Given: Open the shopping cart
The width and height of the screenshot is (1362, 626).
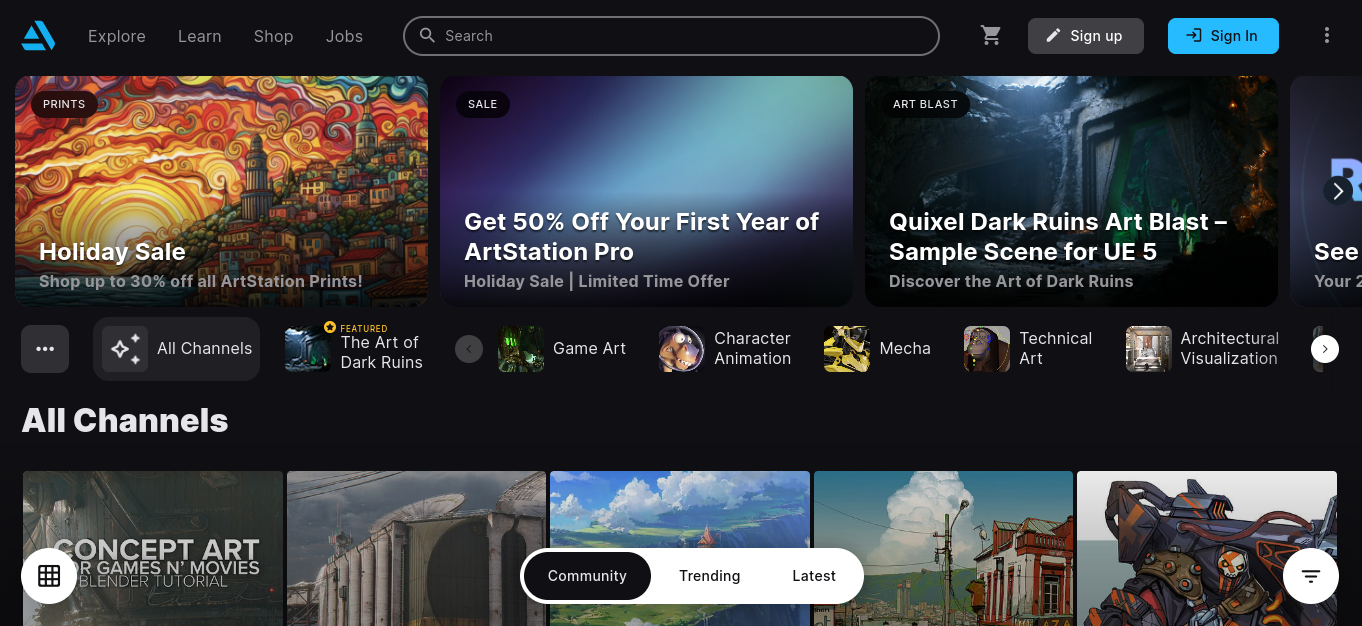Looking at the screenshot, I should 991,36.
